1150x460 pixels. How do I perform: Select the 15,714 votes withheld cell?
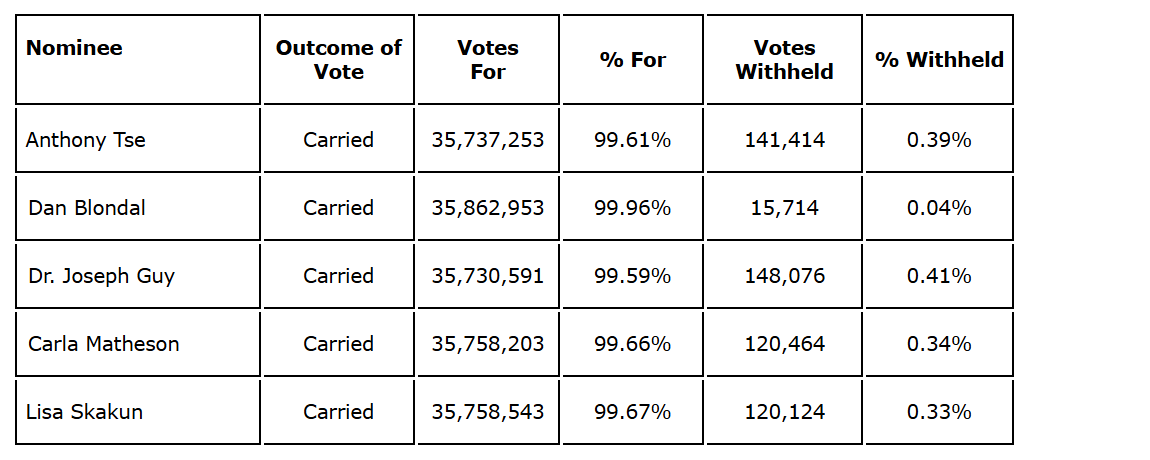pos(784,208)
